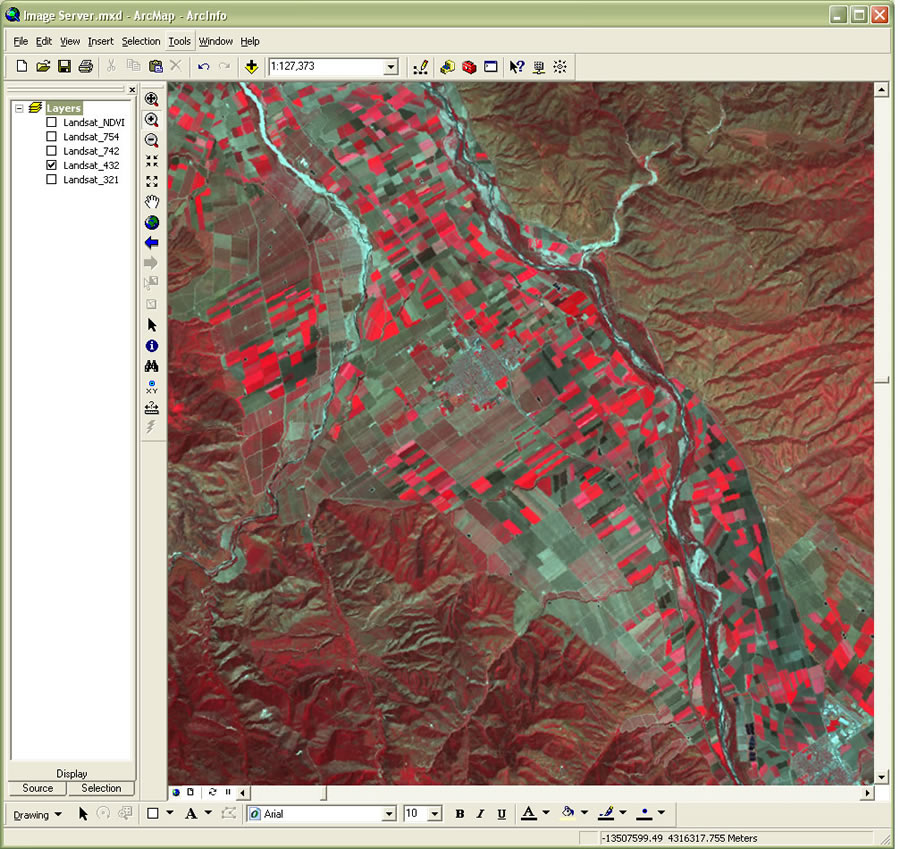Toggle italic text formatting
Image resolution: width=900 pixels, height=849 pixels.
(480, 814)
